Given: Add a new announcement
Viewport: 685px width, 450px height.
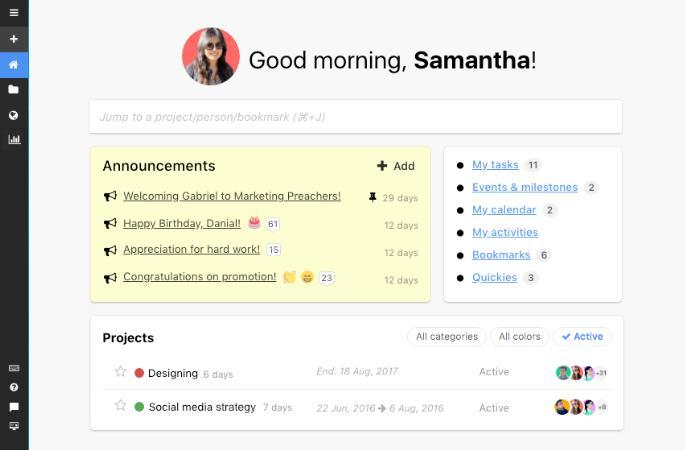Looking at the screenshot, I should click(x=396, y=166).
